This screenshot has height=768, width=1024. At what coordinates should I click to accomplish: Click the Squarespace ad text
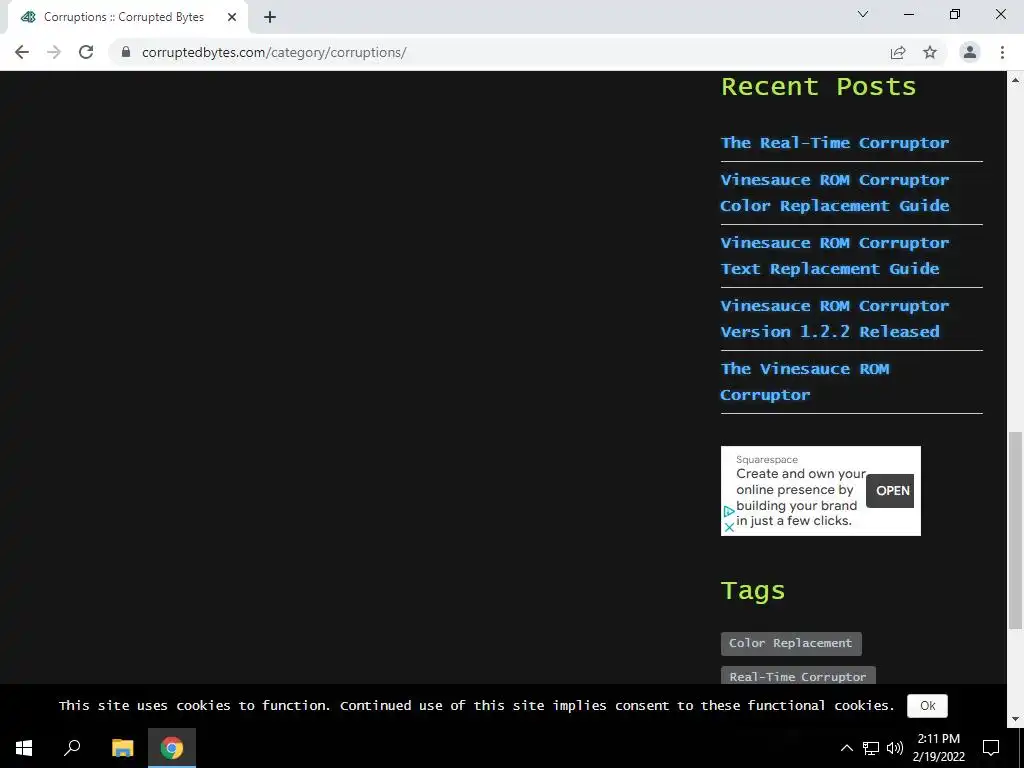pyautogui.click(x=801, y=497)
